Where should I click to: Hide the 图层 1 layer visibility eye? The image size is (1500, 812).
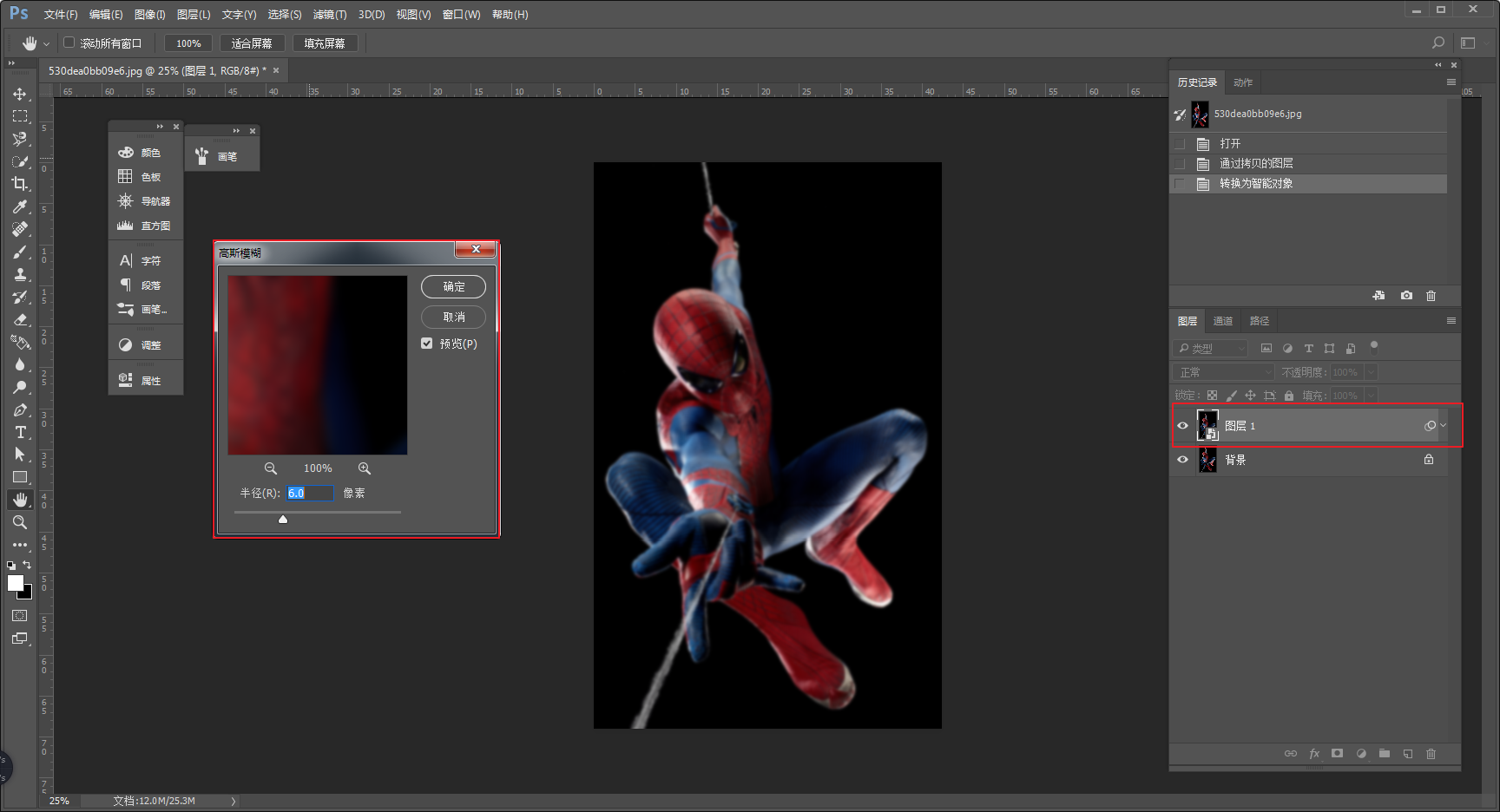1182,426
